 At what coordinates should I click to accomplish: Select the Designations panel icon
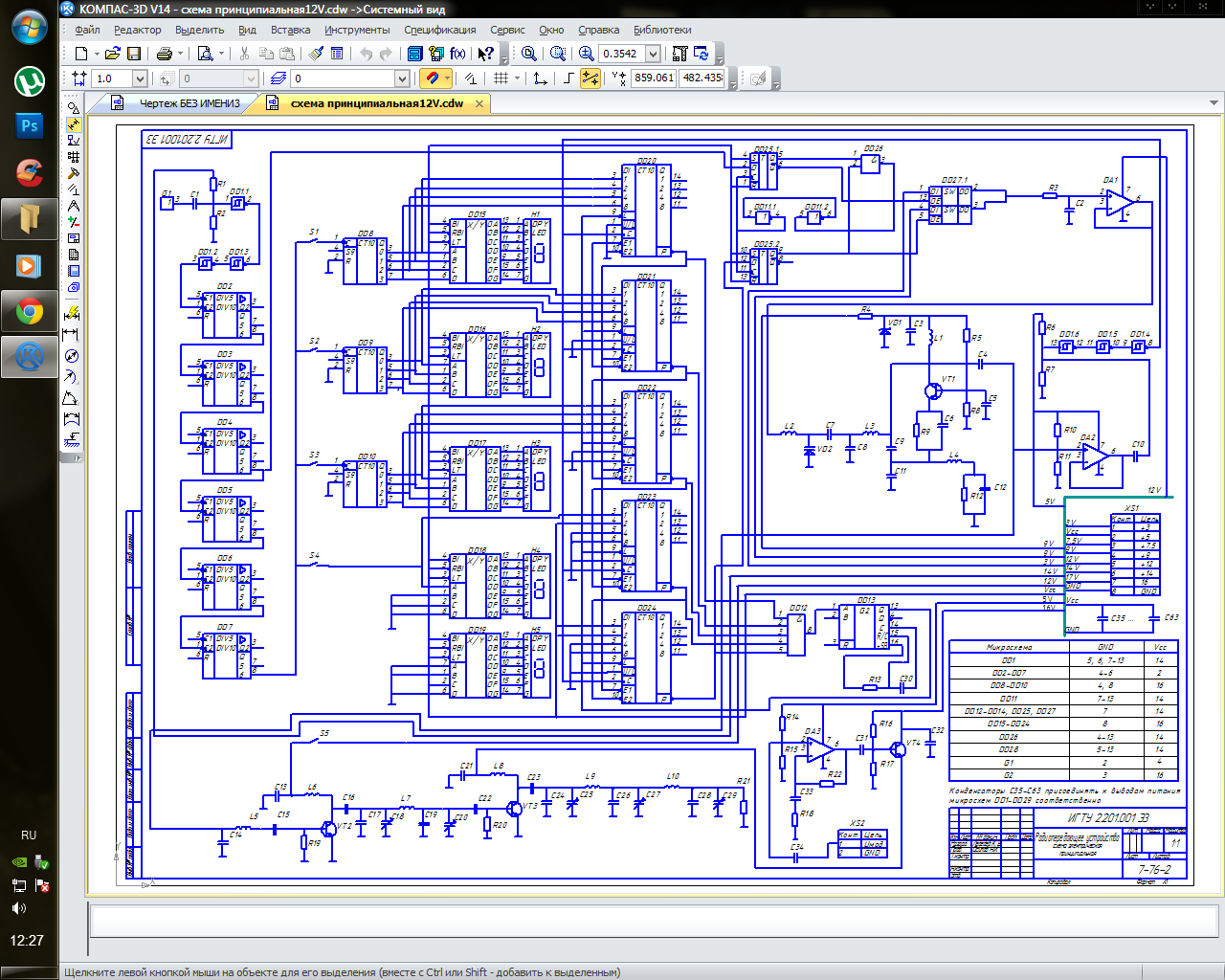click(x=74, y=140)
